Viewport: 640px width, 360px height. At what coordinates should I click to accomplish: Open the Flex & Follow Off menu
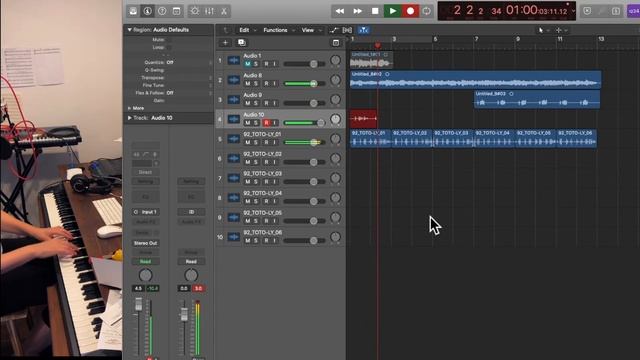click(x=170, y=93)
